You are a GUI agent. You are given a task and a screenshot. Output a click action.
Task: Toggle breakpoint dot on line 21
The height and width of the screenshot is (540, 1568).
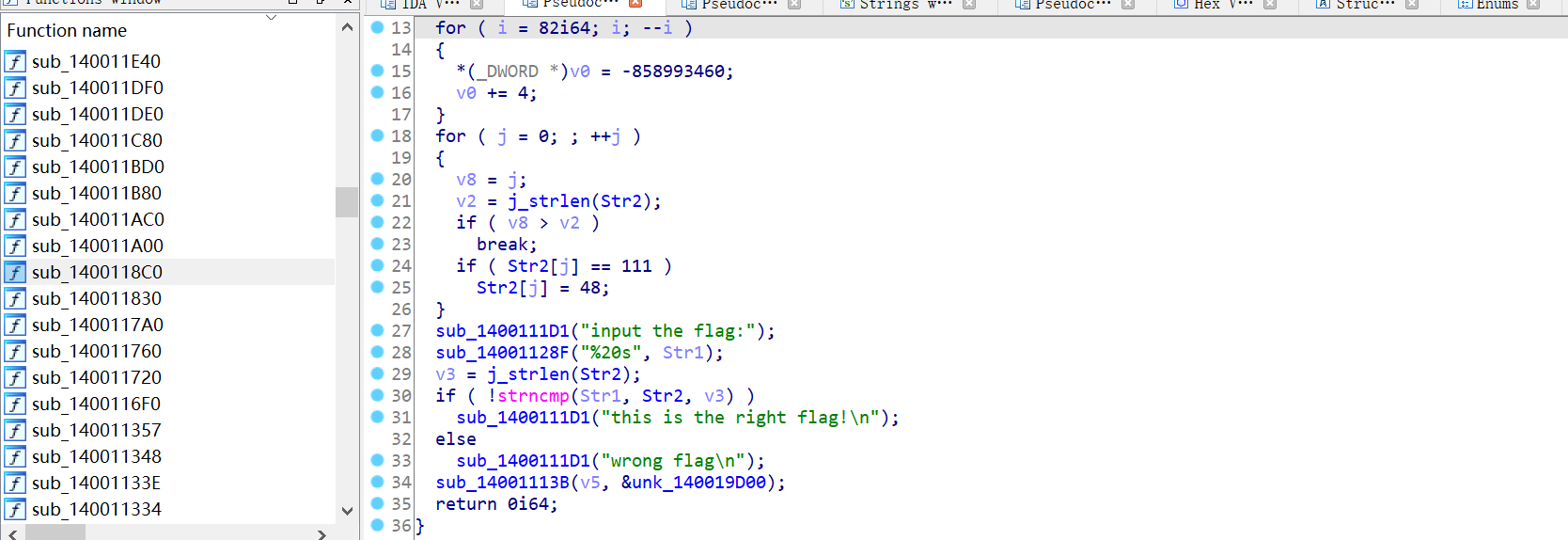click(x=377, y=200)
